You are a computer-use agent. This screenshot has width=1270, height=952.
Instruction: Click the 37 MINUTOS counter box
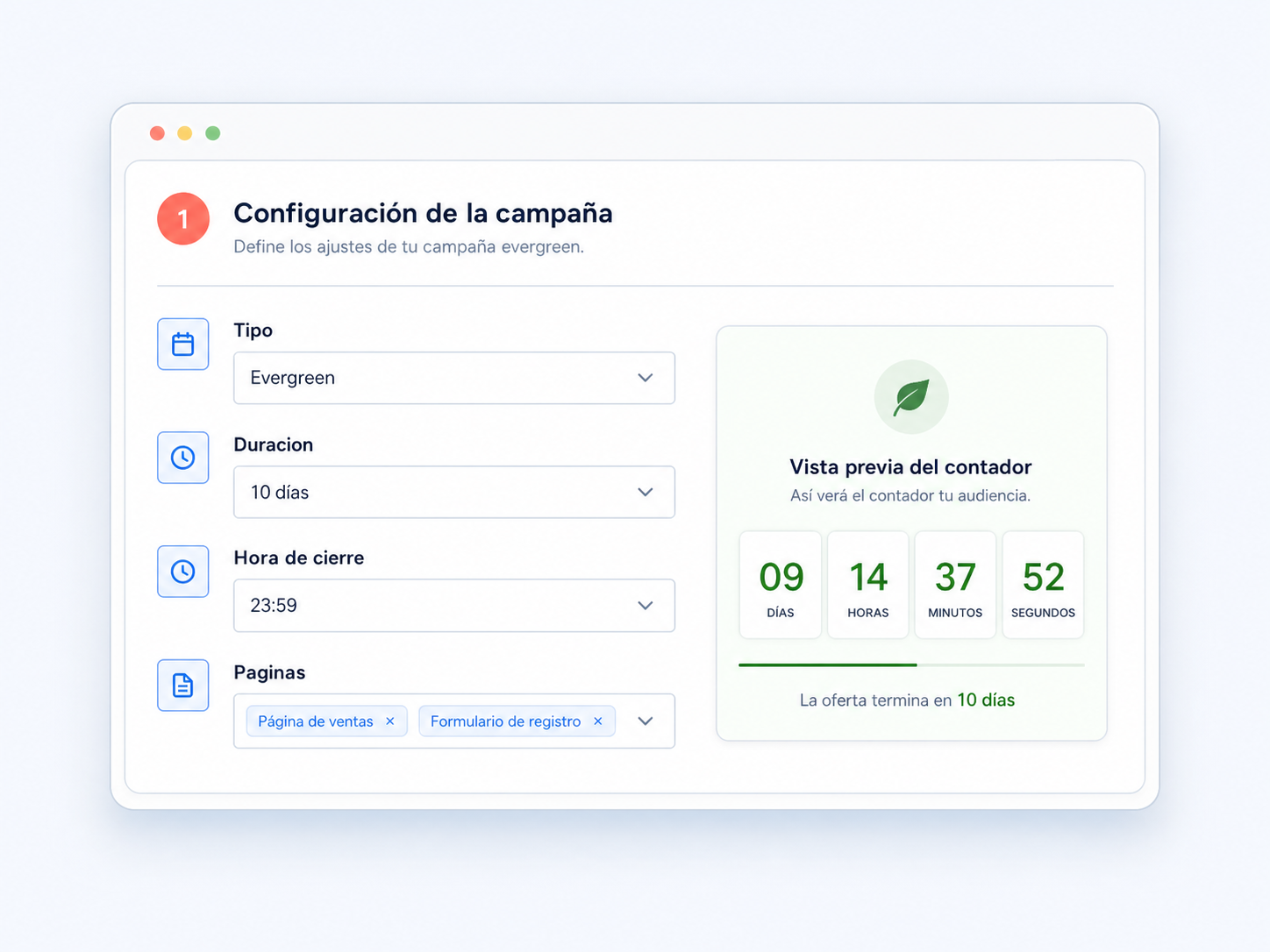(x=955, y=585)
